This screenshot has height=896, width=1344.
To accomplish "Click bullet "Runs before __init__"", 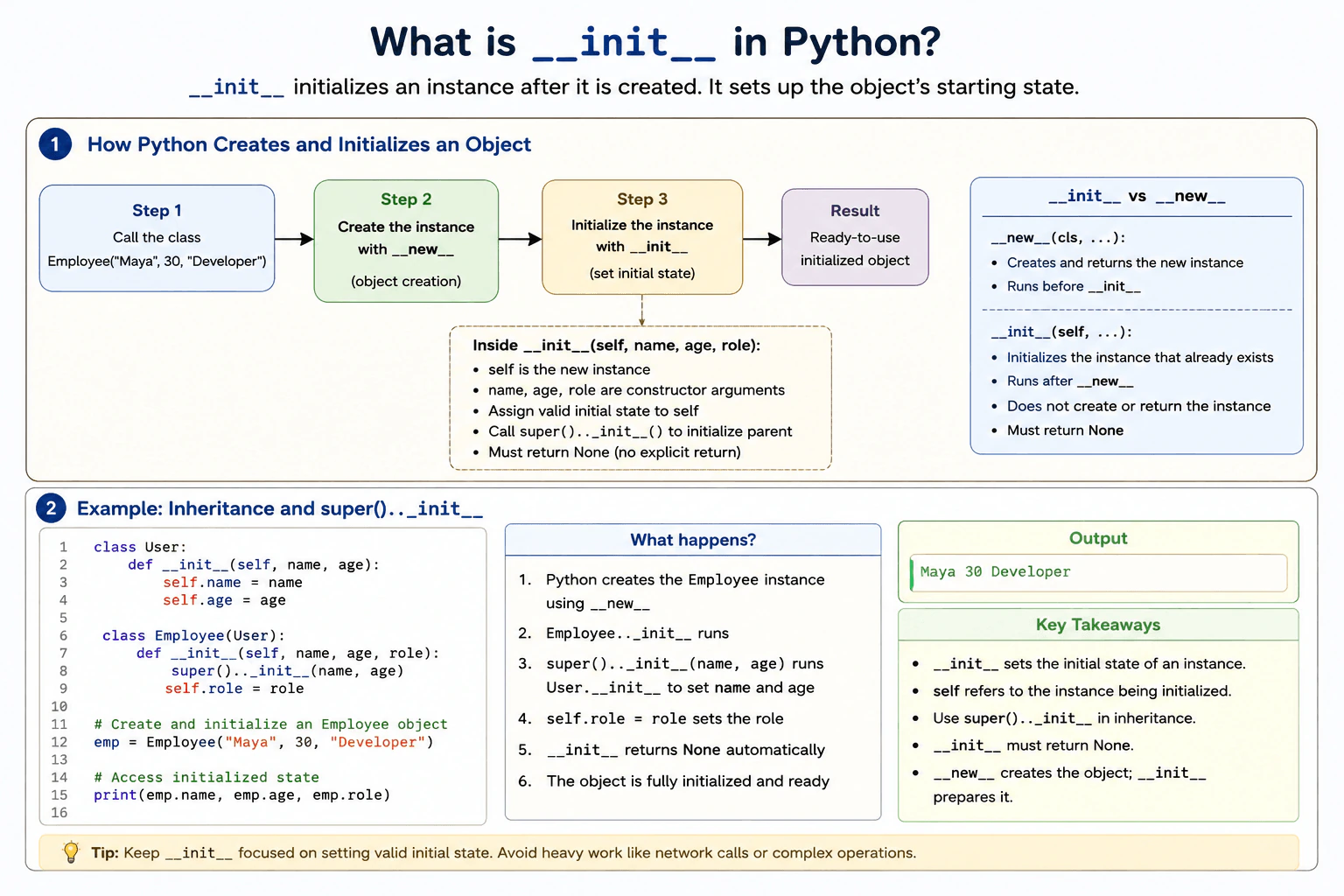I will pos(1074,286).
